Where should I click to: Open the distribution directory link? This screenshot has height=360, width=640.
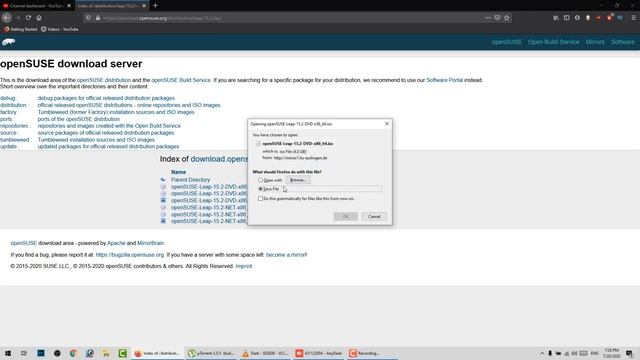(x=13, y=105)
